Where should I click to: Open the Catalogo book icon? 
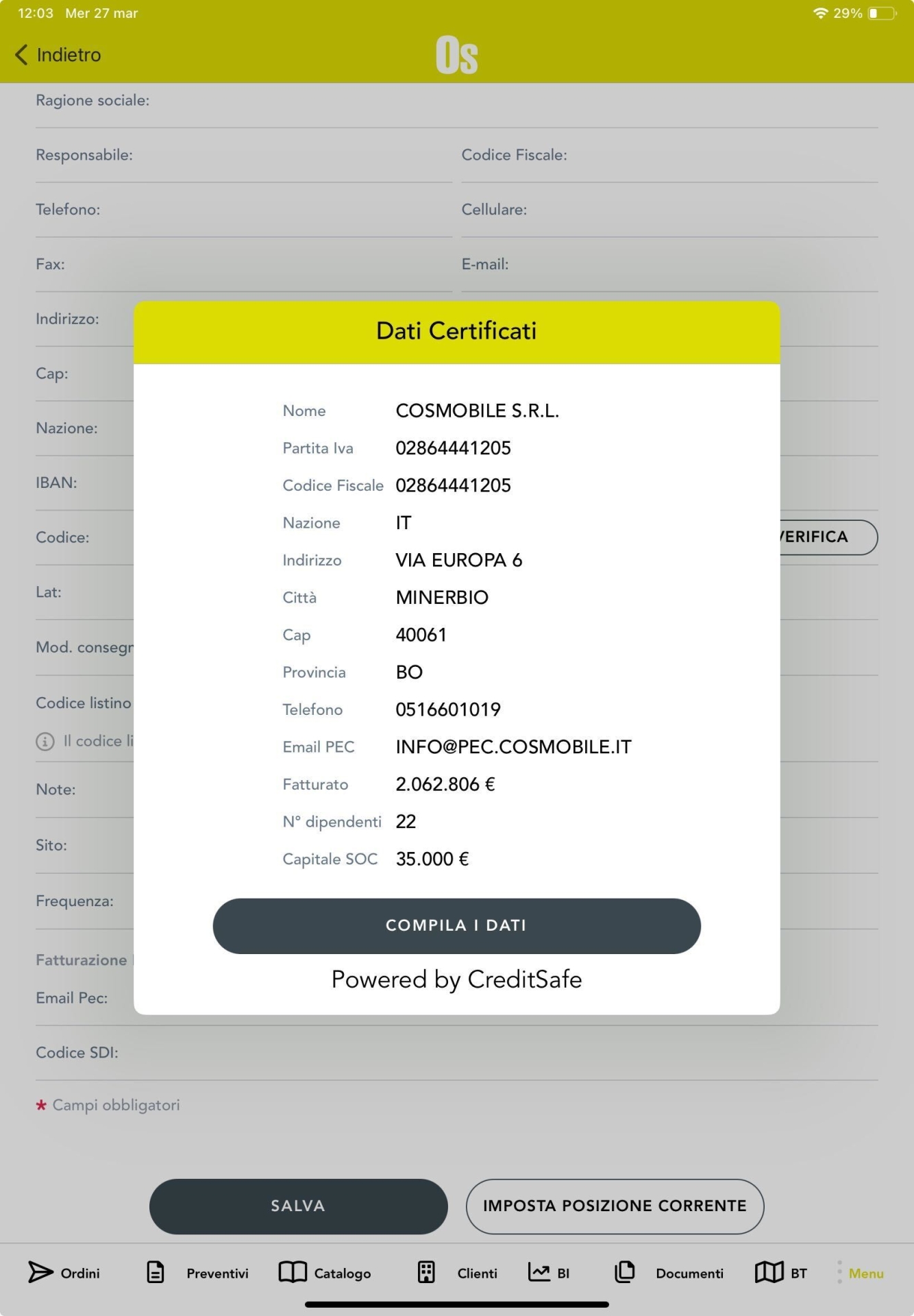tap(293, 1272)
